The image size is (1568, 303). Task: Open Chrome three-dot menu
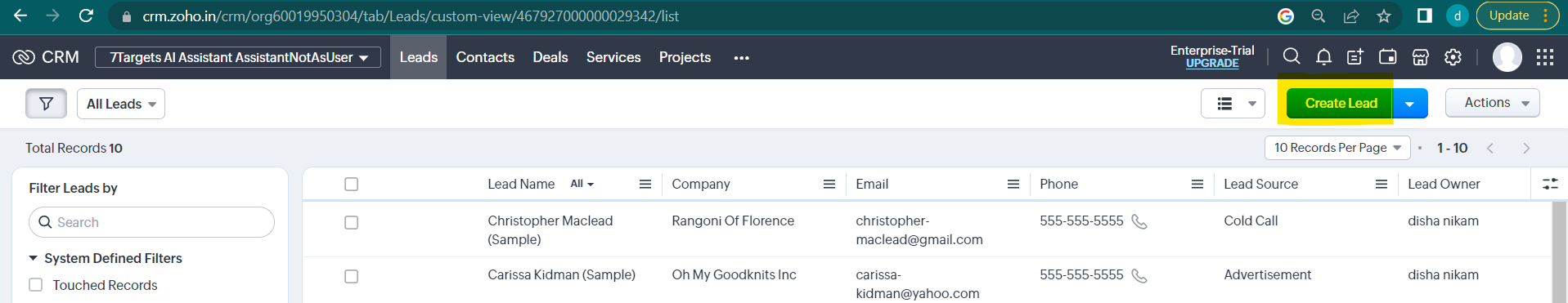pos(1545,16)
